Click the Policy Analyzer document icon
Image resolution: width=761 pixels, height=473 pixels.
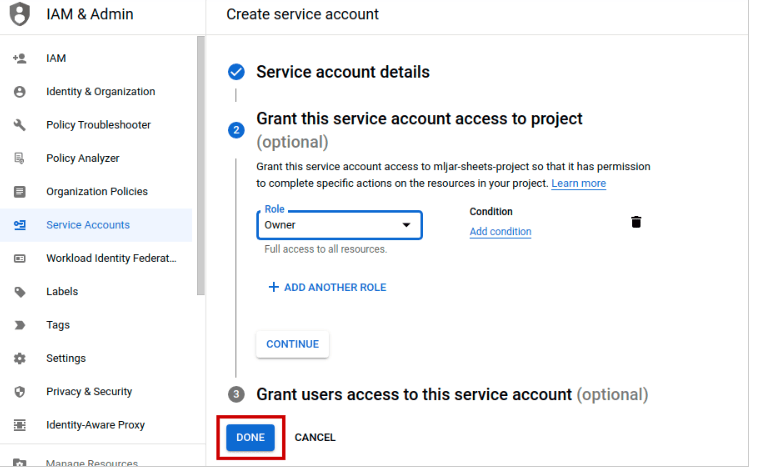tap(19, 159)
